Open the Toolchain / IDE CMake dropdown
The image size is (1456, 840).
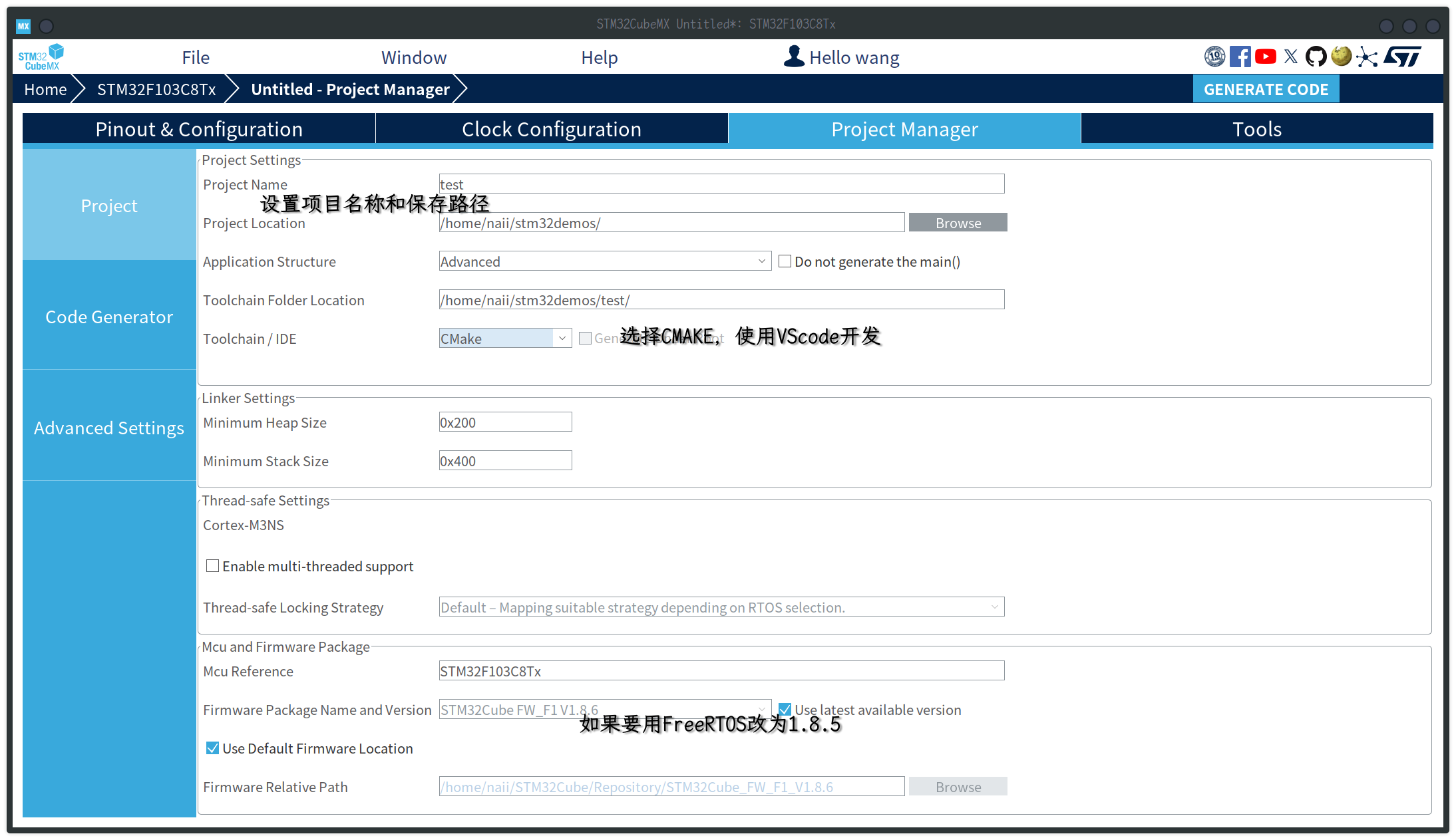pyautogui.click(x=505, y=339)
